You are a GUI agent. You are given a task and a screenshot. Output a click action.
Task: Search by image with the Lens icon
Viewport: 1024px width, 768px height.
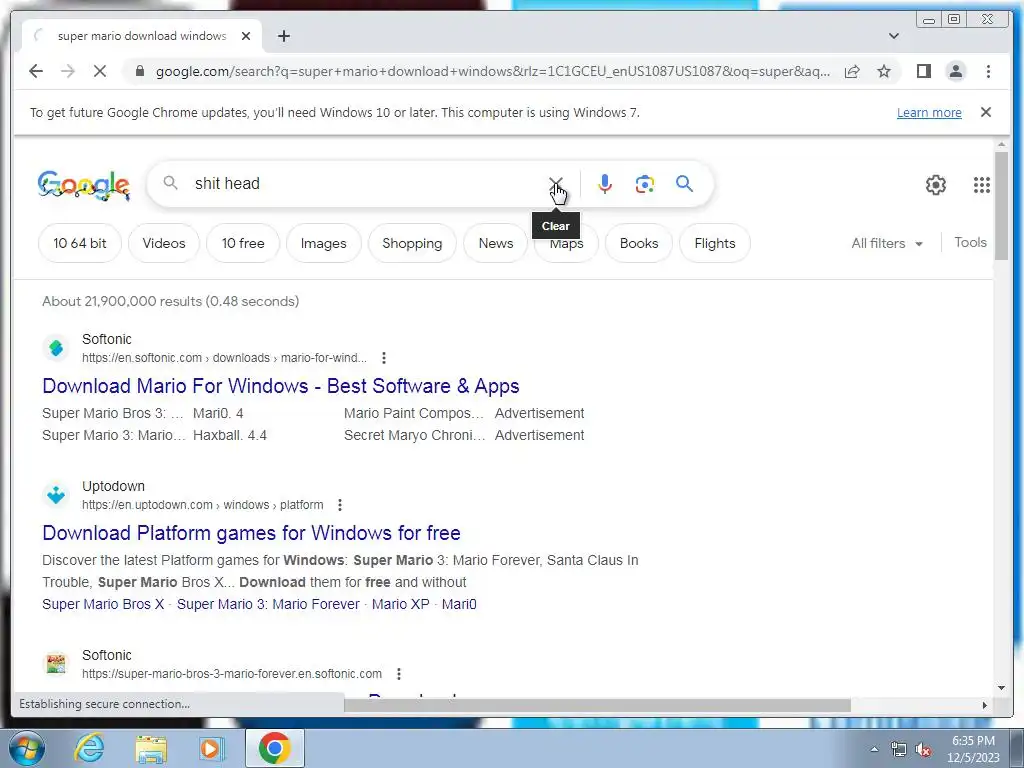645,184
